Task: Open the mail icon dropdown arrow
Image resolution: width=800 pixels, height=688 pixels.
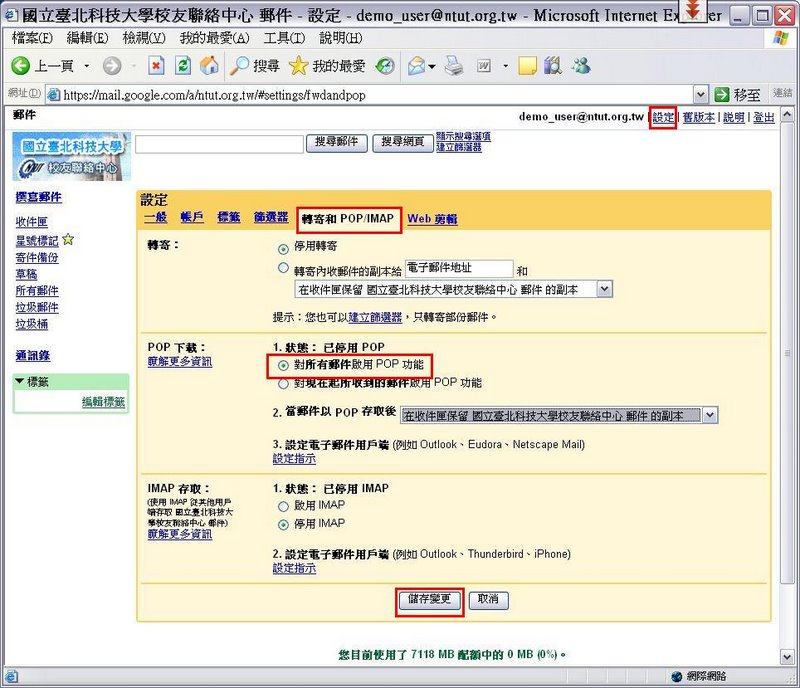Action: click(x=432, y=66)
